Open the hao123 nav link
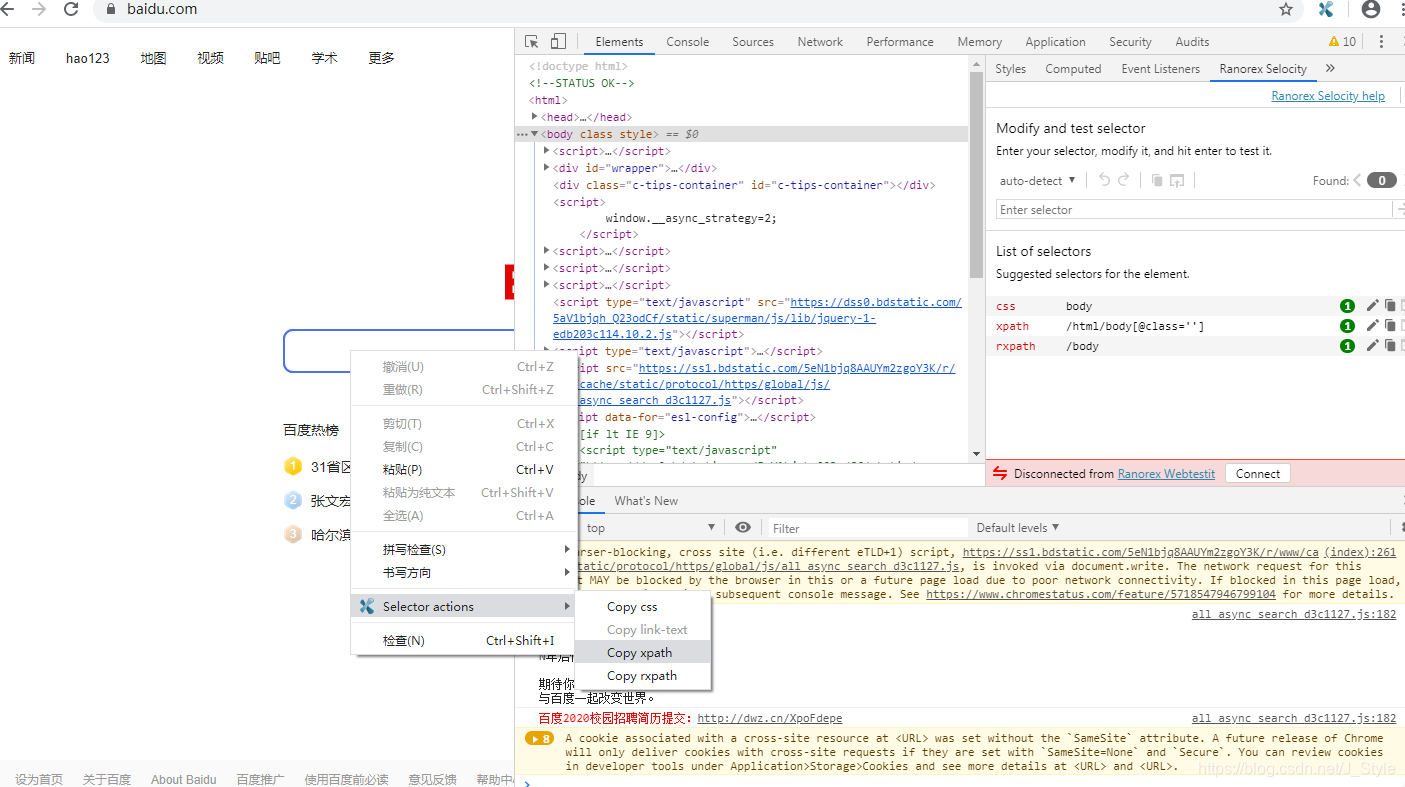Image resolution: width=1405 pixels, height=787 pixels. [x=88, y=58]
